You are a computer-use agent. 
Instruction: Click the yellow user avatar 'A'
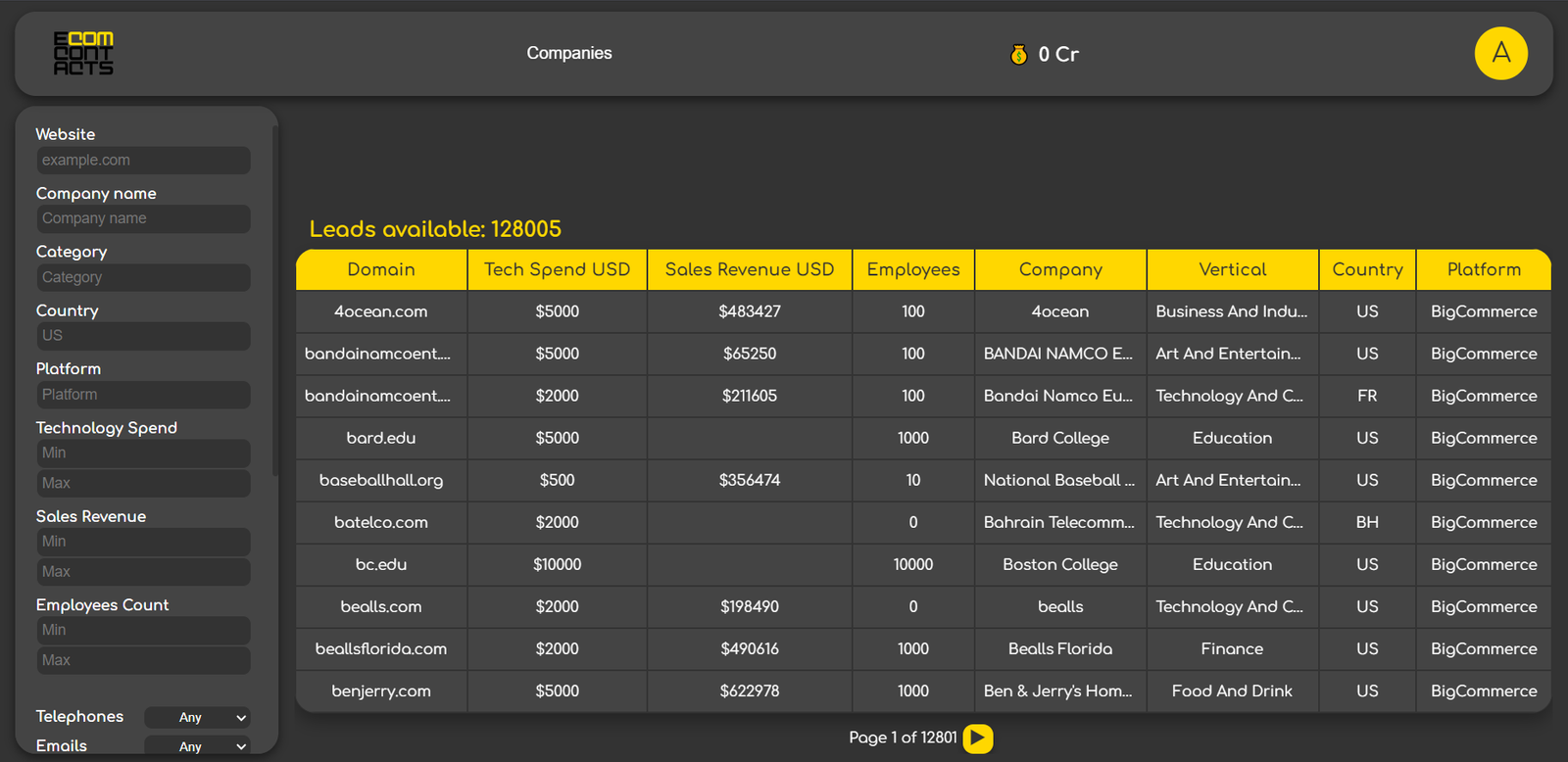point(1500,54)
